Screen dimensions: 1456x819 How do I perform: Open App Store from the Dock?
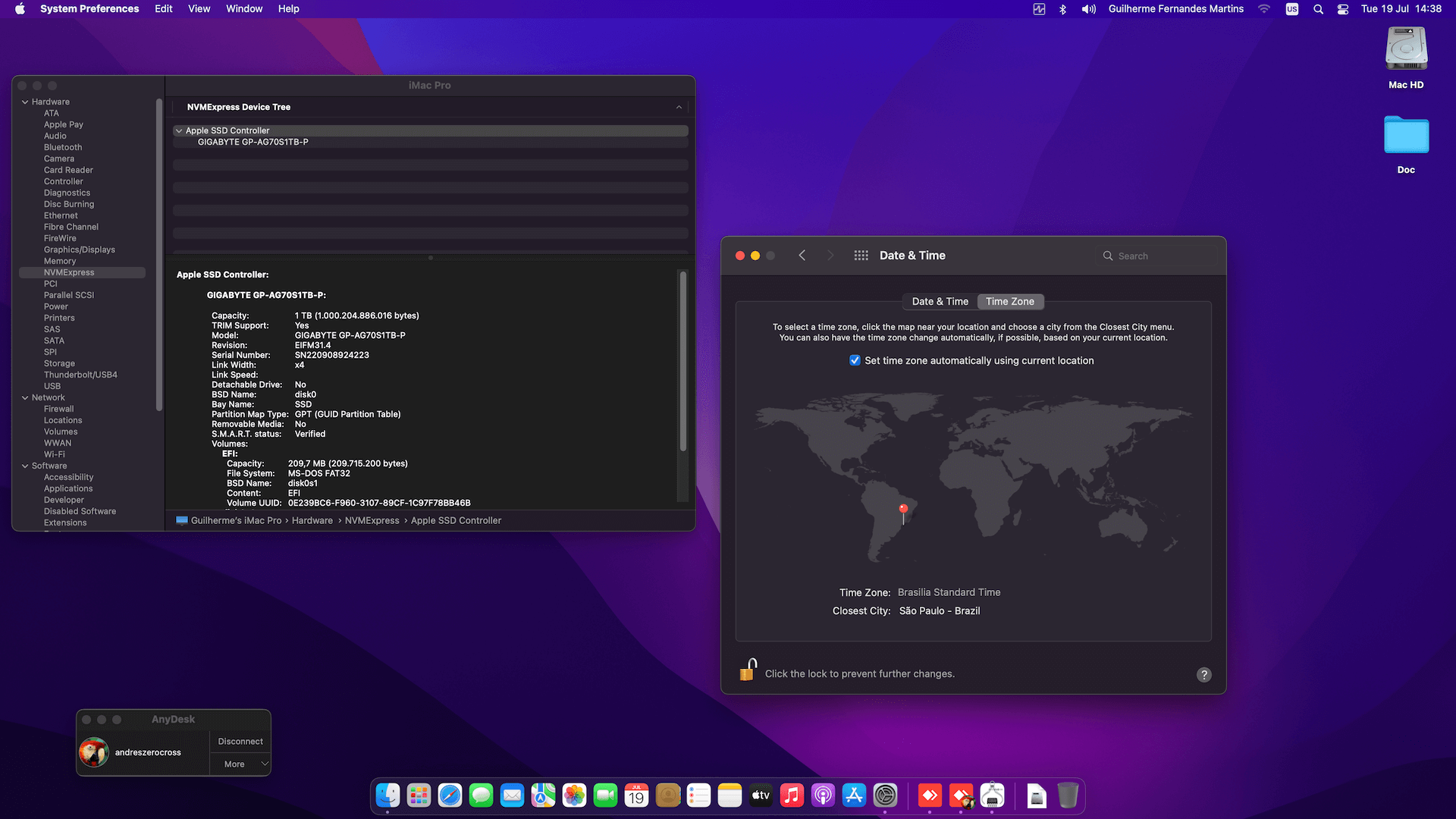click(854, 795)
